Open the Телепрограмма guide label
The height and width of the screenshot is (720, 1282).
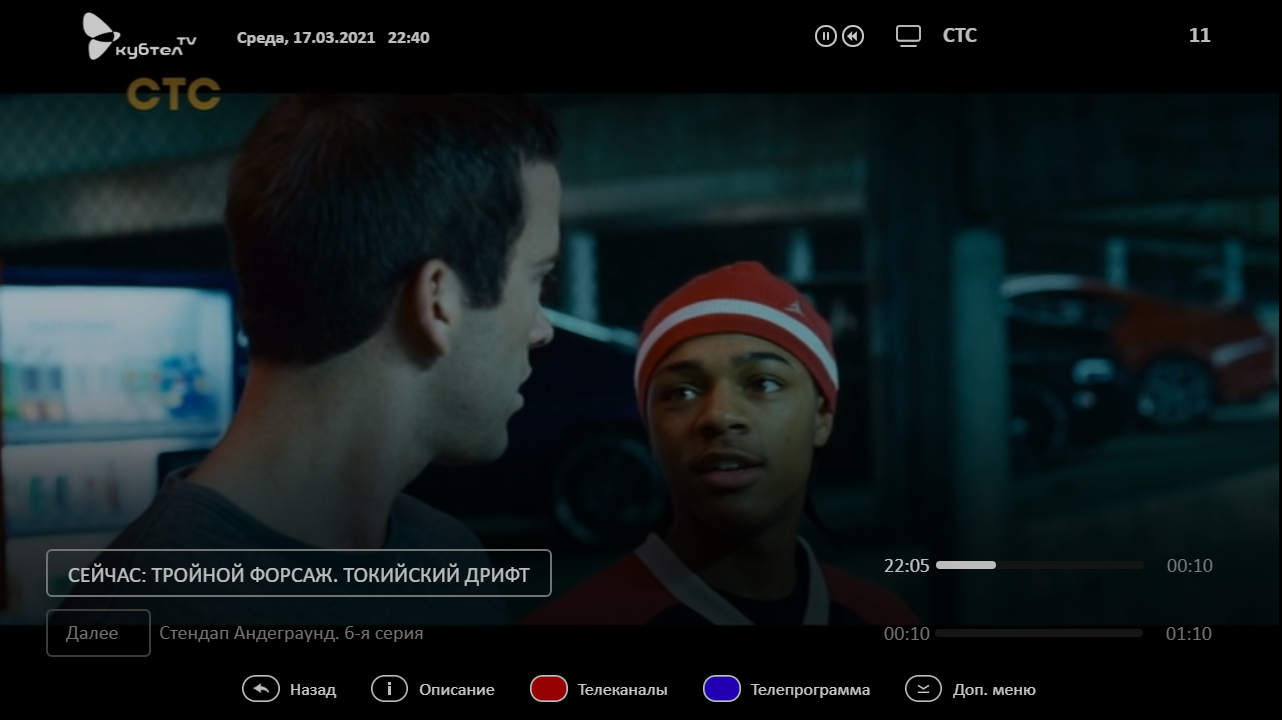point(810,690)
